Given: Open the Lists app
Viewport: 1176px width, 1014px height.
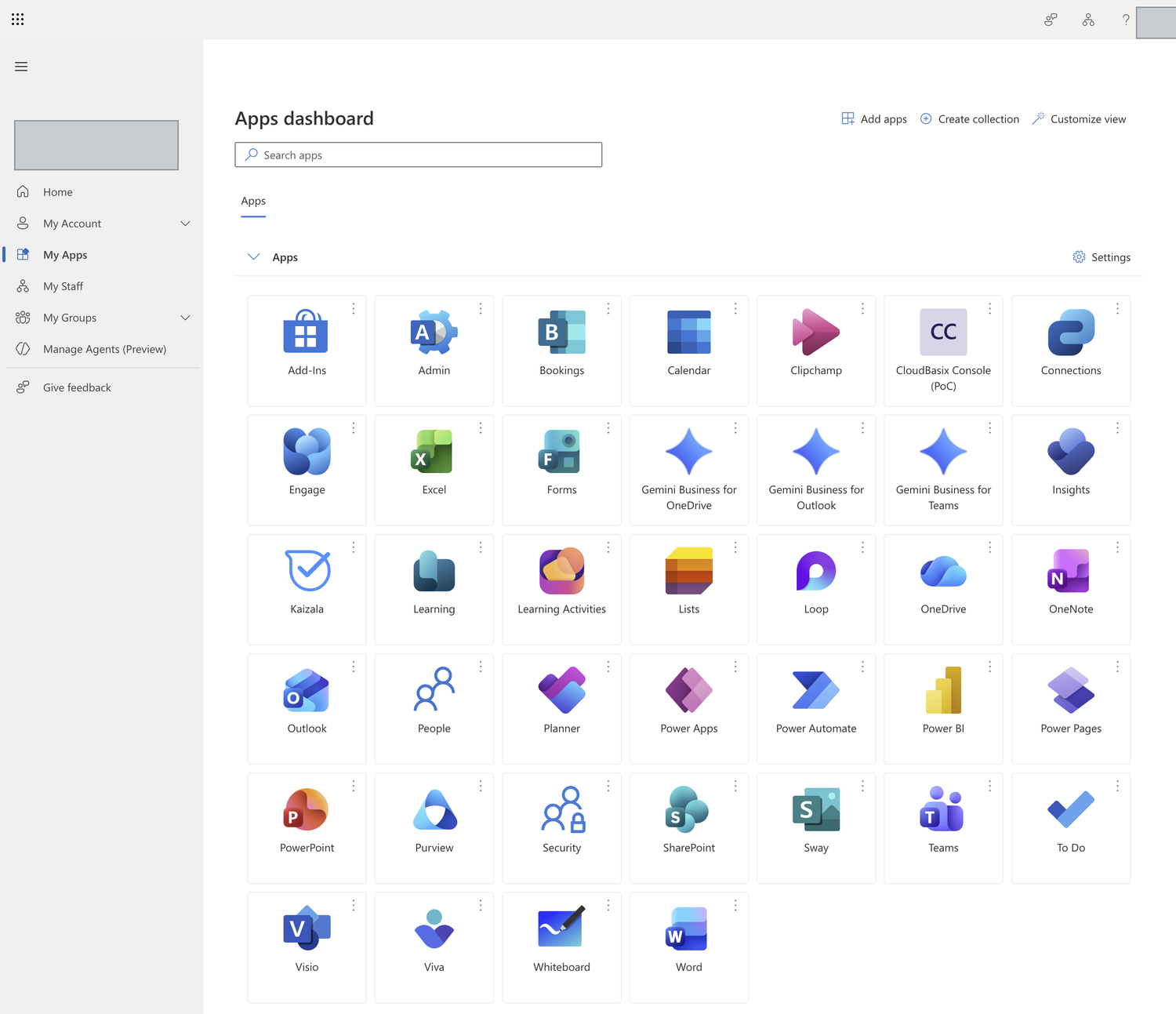Looking at the screenshot, I should click(689, 589).
